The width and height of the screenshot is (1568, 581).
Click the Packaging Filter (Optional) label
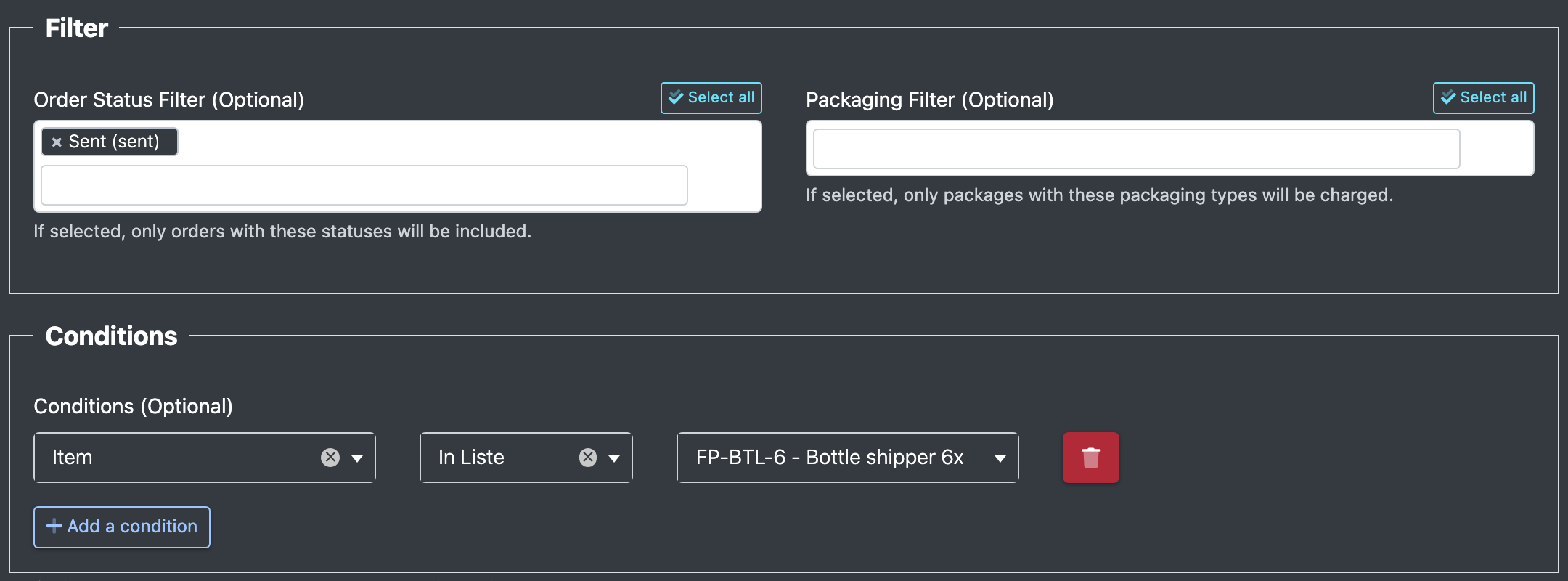tap(930, 100)
